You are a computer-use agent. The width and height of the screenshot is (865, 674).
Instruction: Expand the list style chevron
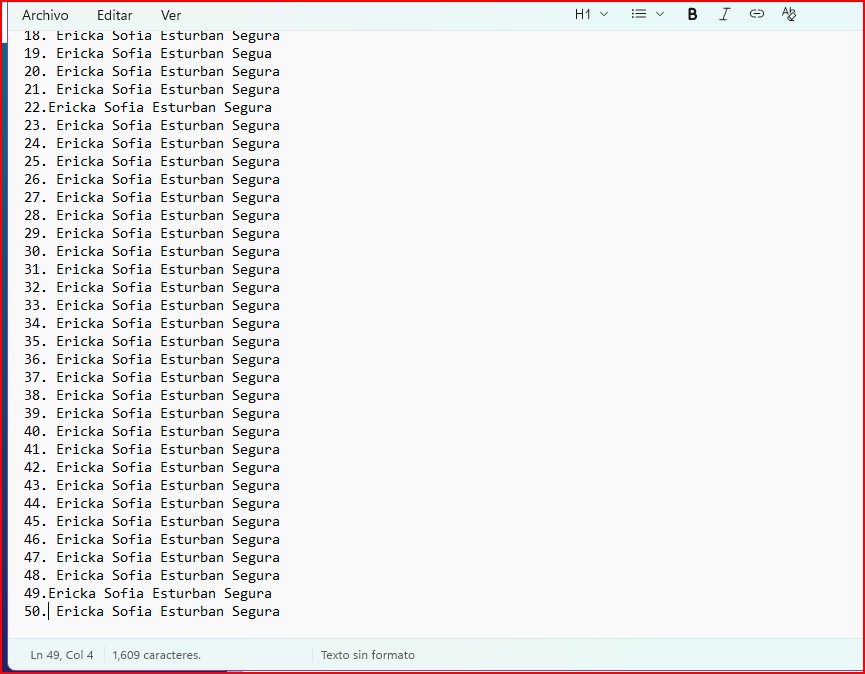(x=660, y=14)
